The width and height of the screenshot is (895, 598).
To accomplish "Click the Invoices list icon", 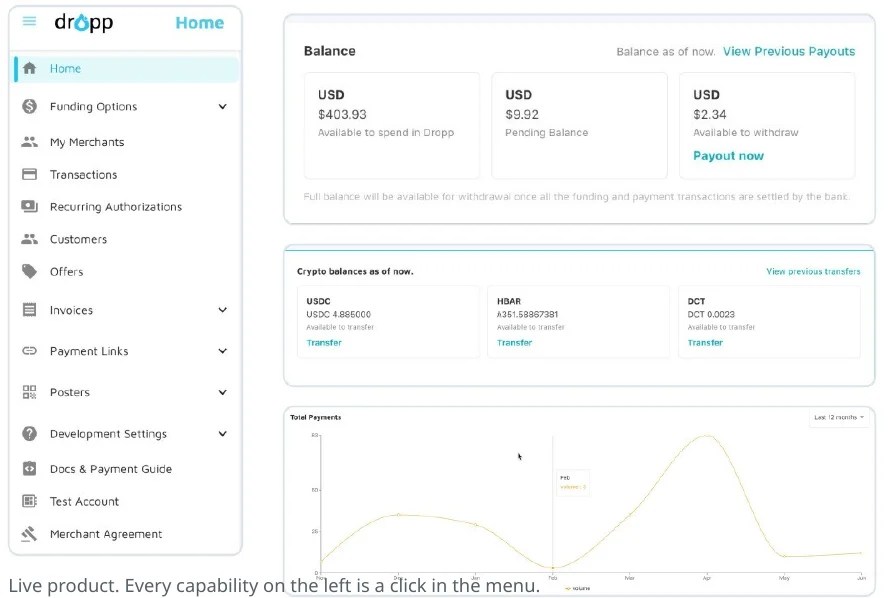I will (29, 310).
